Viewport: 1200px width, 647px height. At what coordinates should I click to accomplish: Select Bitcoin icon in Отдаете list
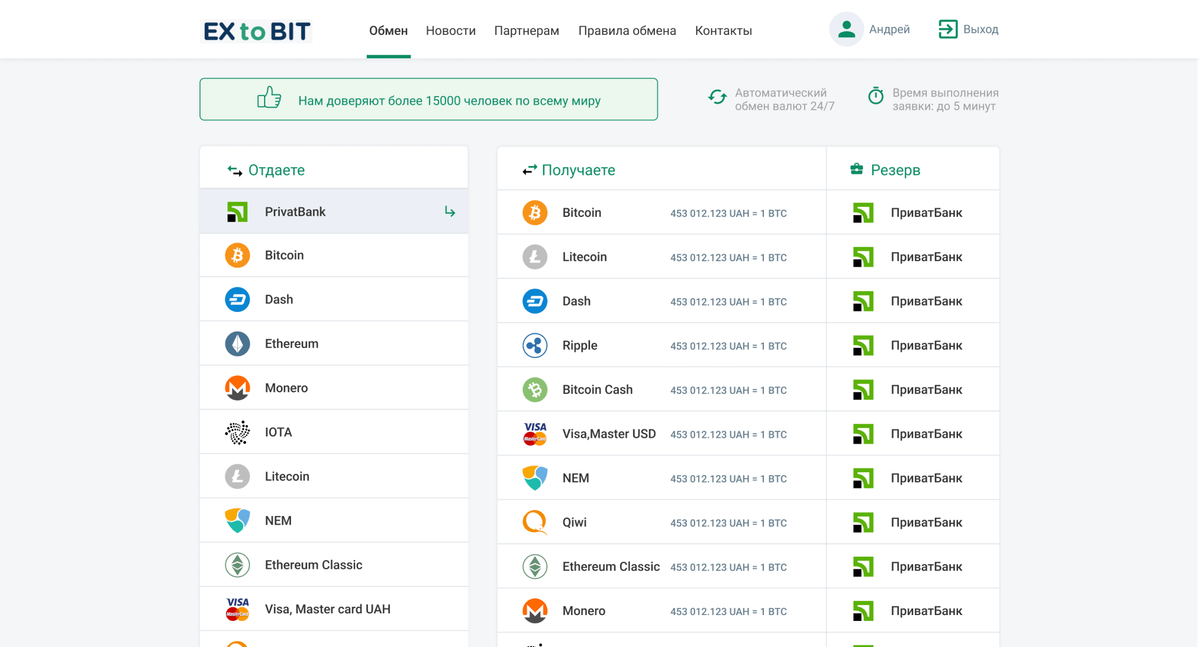tap(237, 256)
